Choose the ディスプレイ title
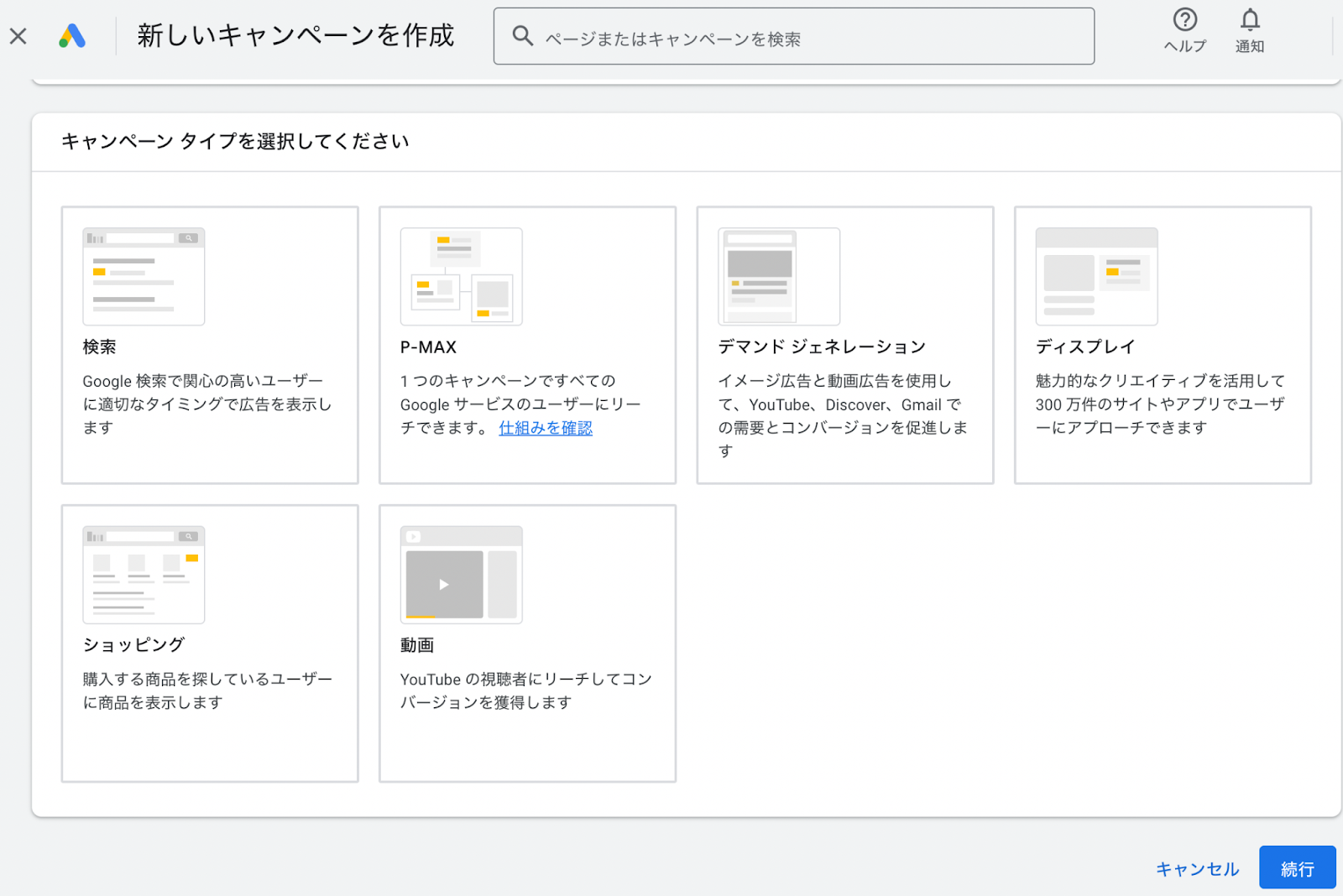This screenshot has height=896, width=1343. pyautogui.click(x=1085, y=346)
